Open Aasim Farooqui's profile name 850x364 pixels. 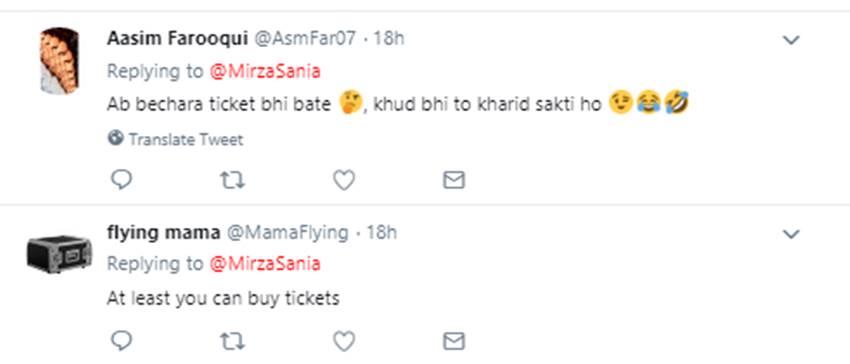coord(177,39)
